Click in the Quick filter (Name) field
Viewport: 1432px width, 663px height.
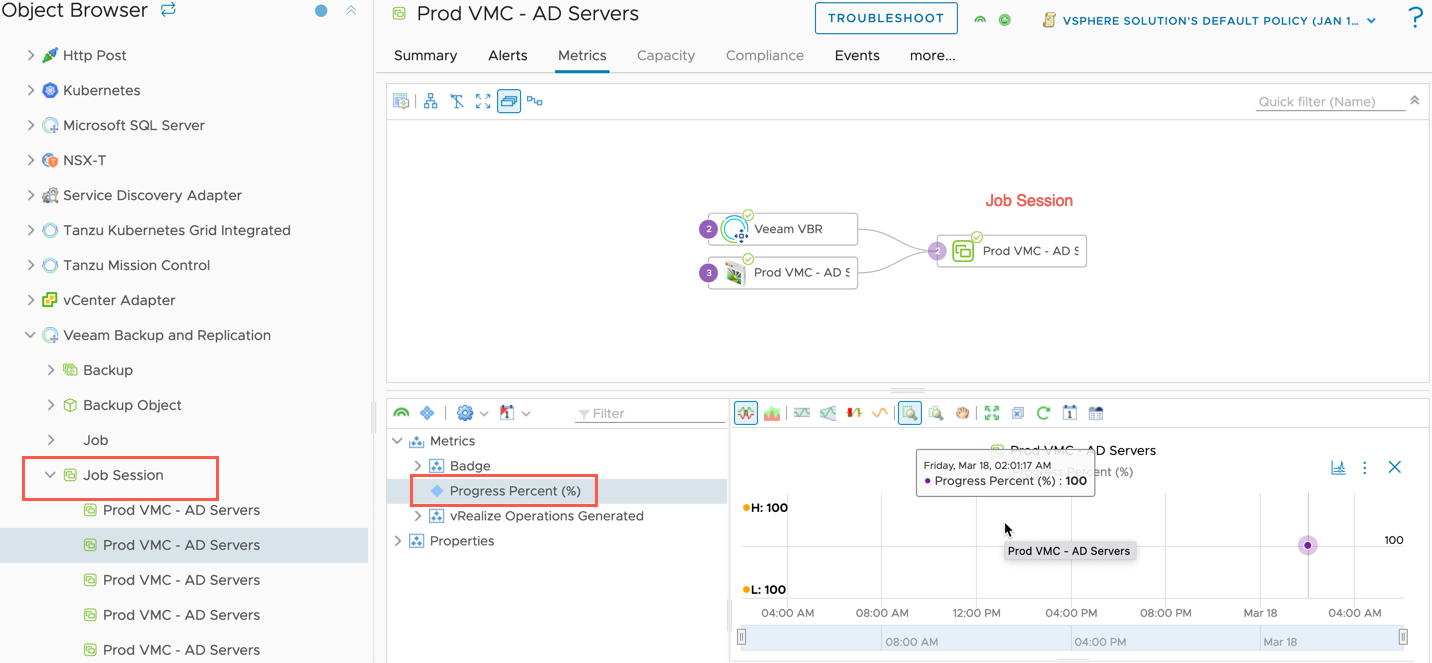1330,101
